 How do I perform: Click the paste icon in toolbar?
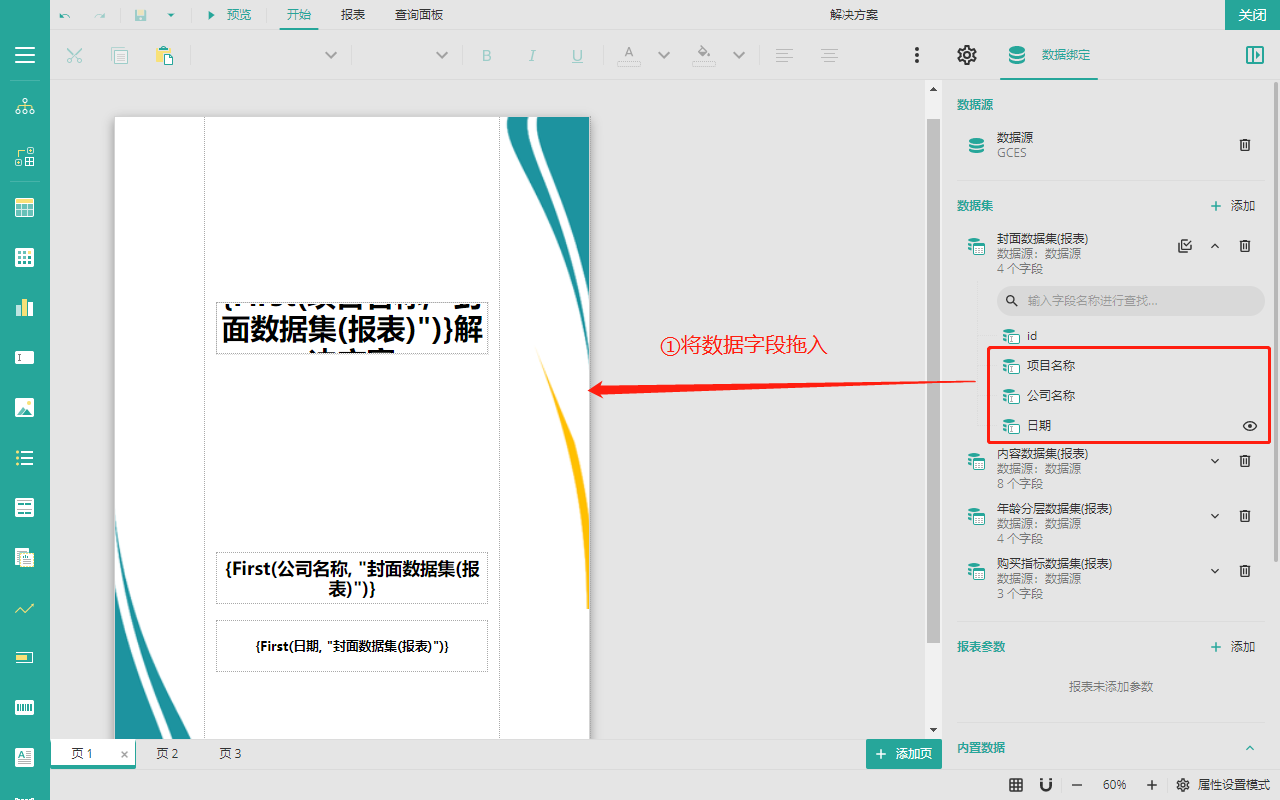(x=164, y=56)
